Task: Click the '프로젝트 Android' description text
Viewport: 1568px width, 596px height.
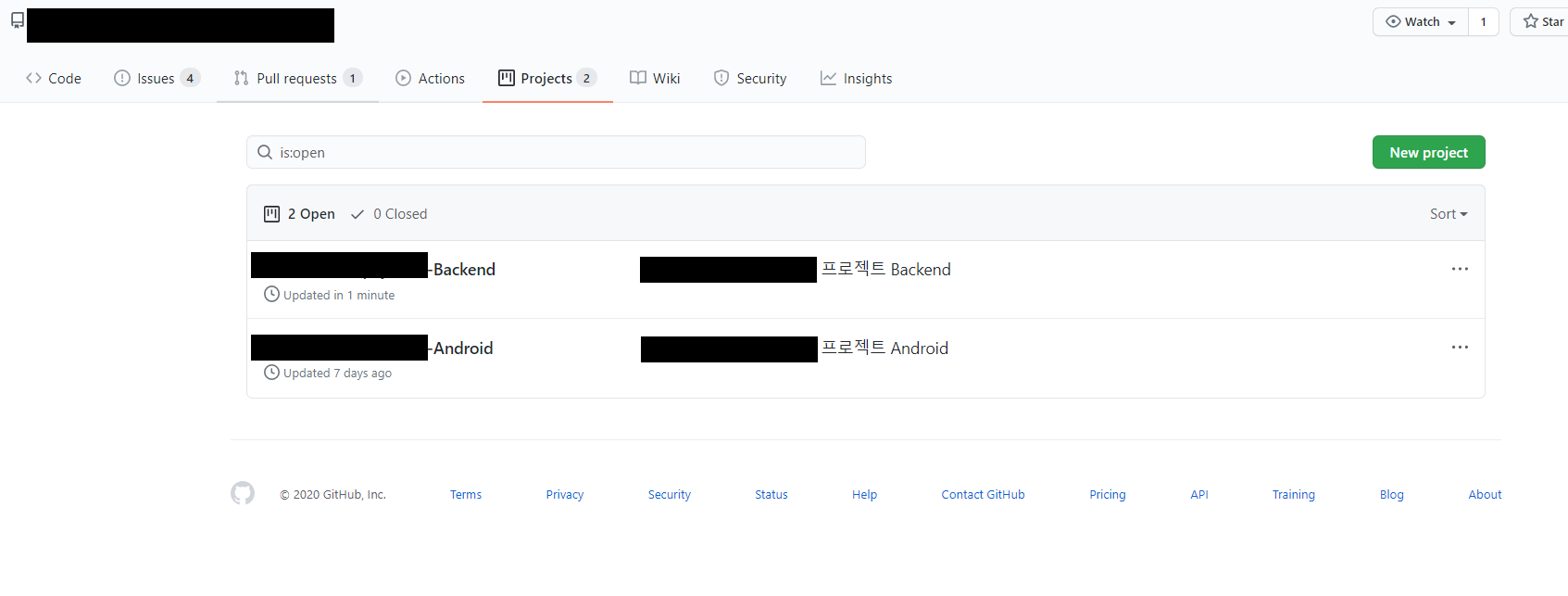Action: point(885,348)
